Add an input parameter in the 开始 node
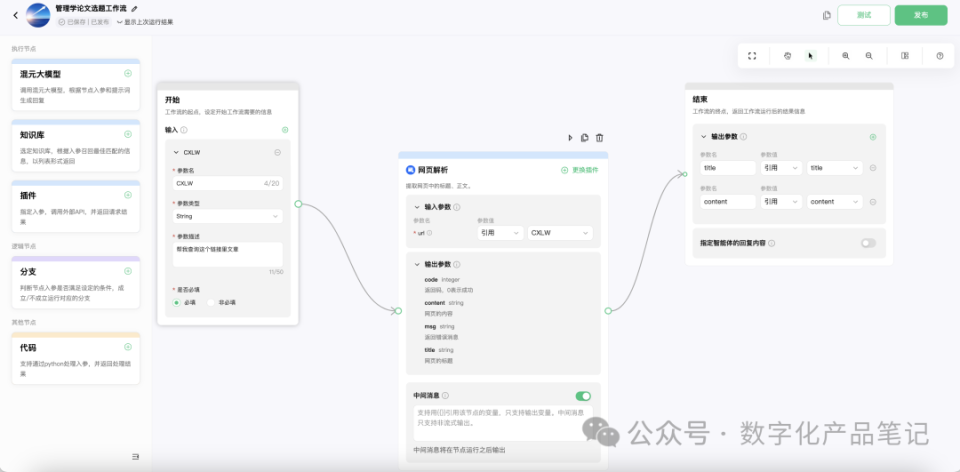 coord(285,130)
